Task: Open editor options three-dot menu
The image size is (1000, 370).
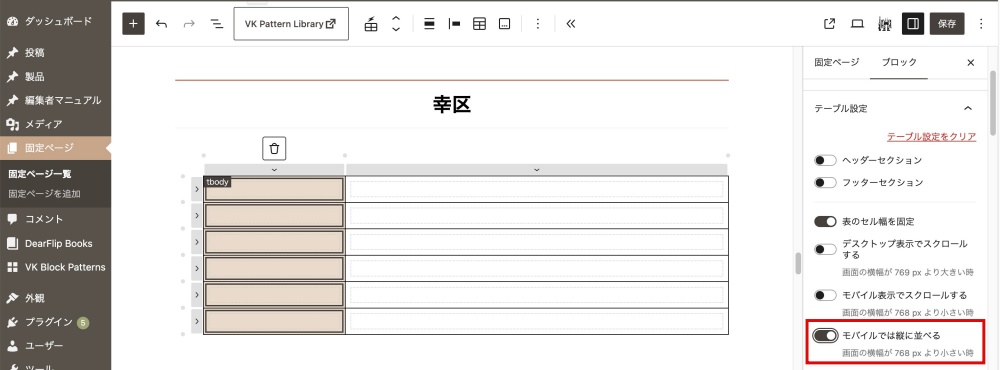Action: tap(981, 24)
